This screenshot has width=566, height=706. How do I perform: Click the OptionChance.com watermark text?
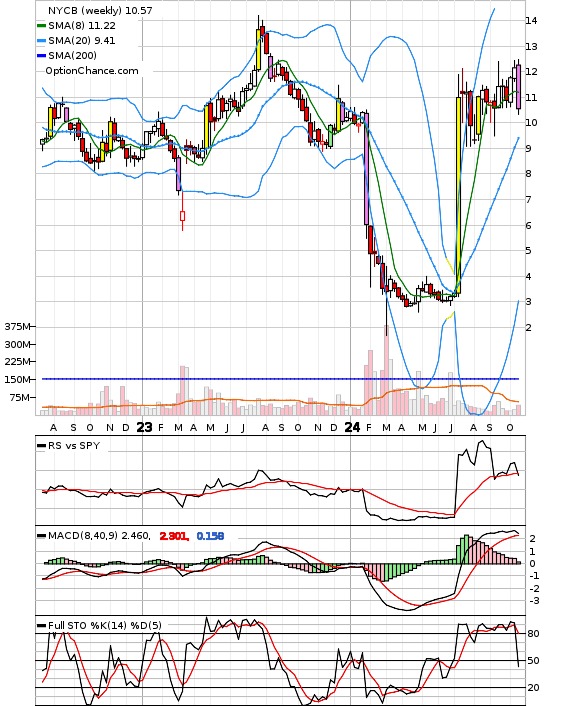coord(91,71)
